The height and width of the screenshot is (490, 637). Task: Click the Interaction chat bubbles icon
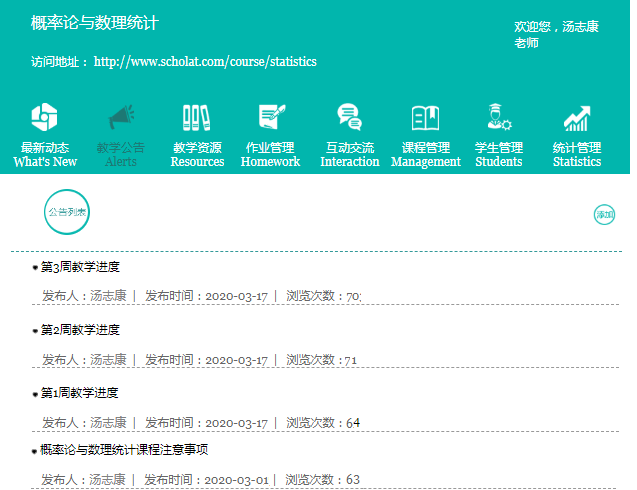349,117
